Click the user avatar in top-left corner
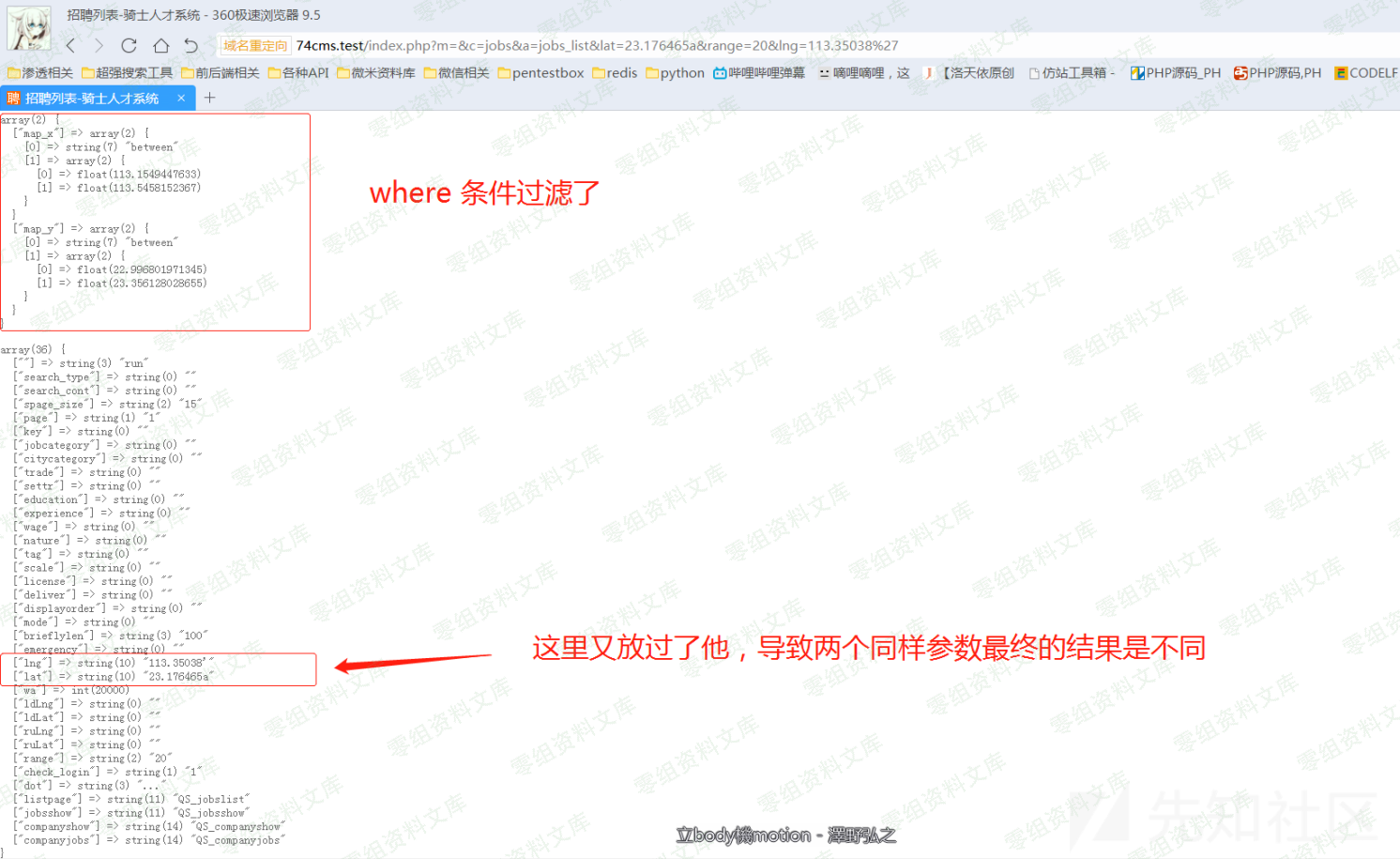Viewport: 1400px width, 859px height. [28, 28]
